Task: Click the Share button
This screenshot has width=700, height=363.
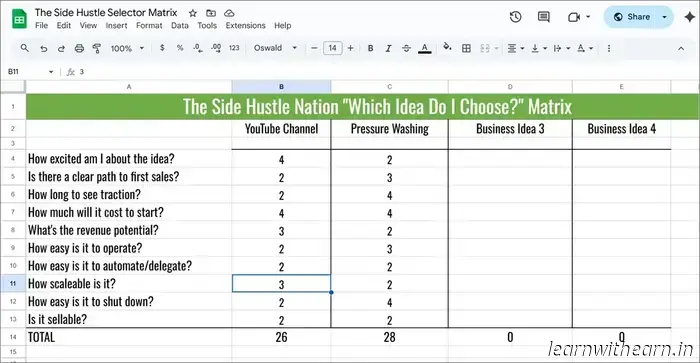Action: click(633, 17)
